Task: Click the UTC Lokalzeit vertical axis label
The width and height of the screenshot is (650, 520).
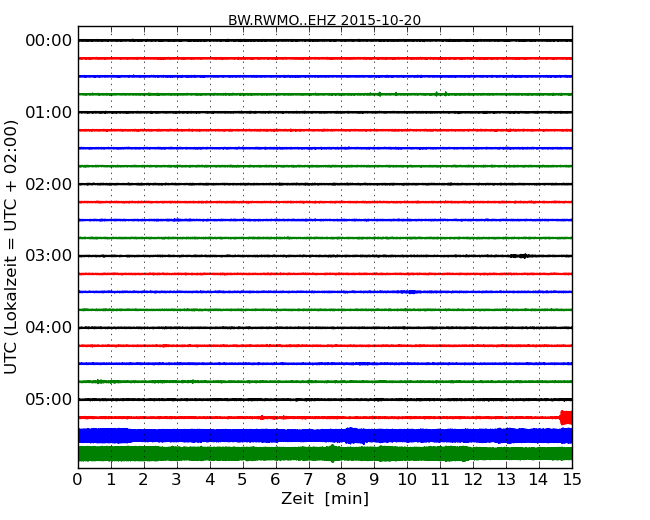Action: (x=11, y=247)
